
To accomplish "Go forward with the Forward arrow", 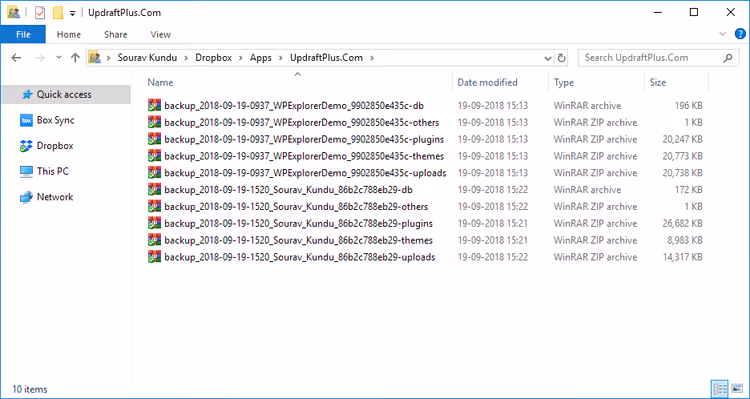I will coord(41,58).
